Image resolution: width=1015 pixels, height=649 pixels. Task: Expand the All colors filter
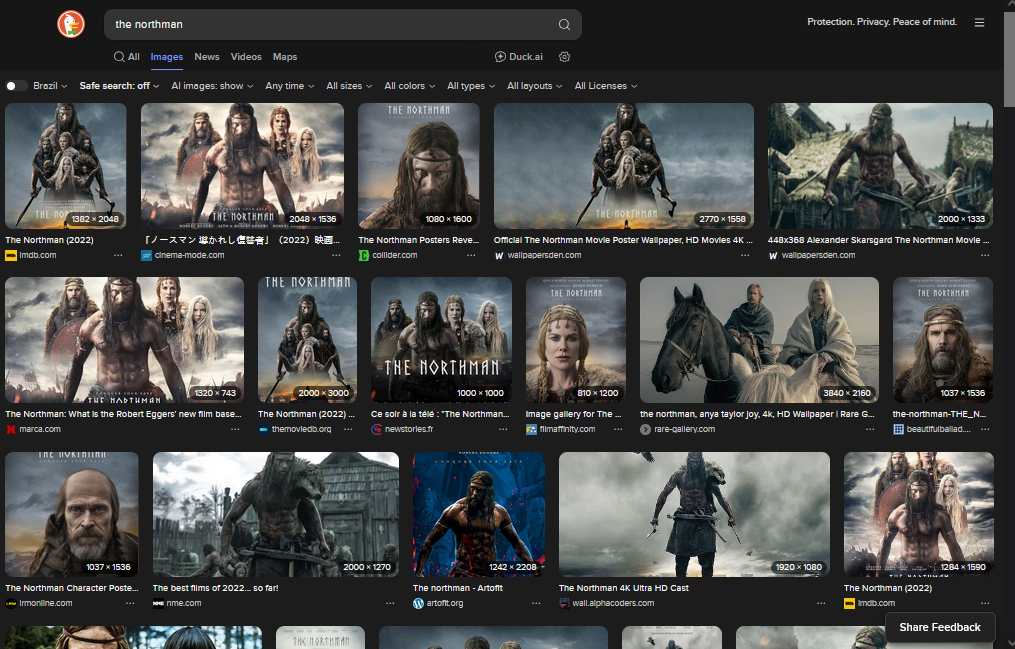(x=409, y=86)
